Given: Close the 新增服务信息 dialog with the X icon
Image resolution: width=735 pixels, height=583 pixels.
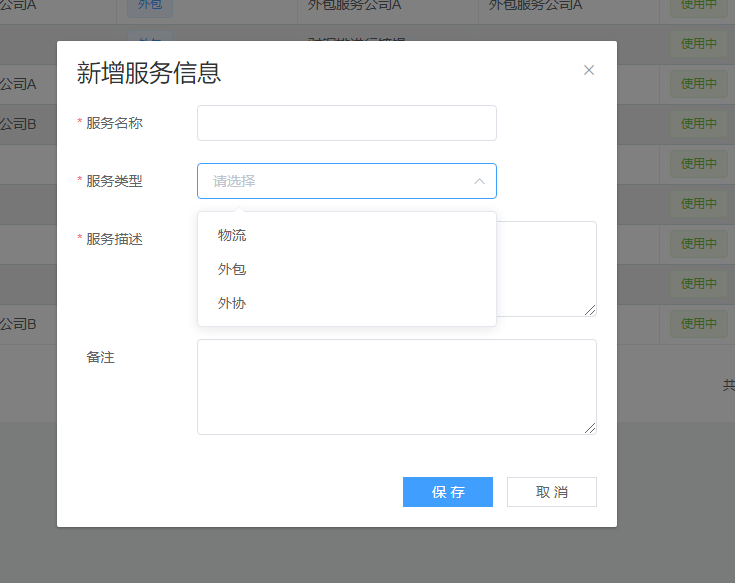Looking at the screenshot, I should (589, 70).
